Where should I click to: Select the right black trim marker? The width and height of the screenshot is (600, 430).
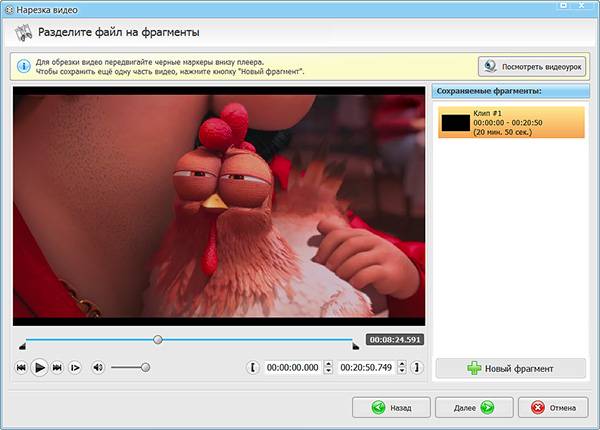356,346
